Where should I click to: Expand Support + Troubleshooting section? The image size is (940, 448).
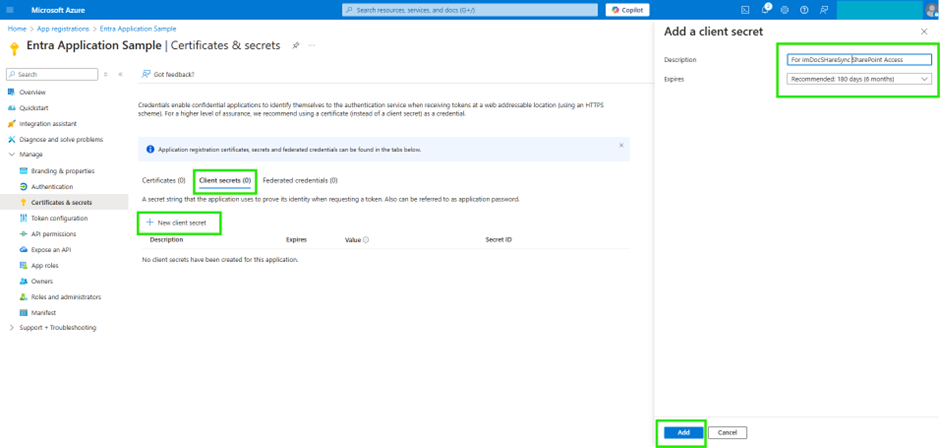tap(11, 327)
